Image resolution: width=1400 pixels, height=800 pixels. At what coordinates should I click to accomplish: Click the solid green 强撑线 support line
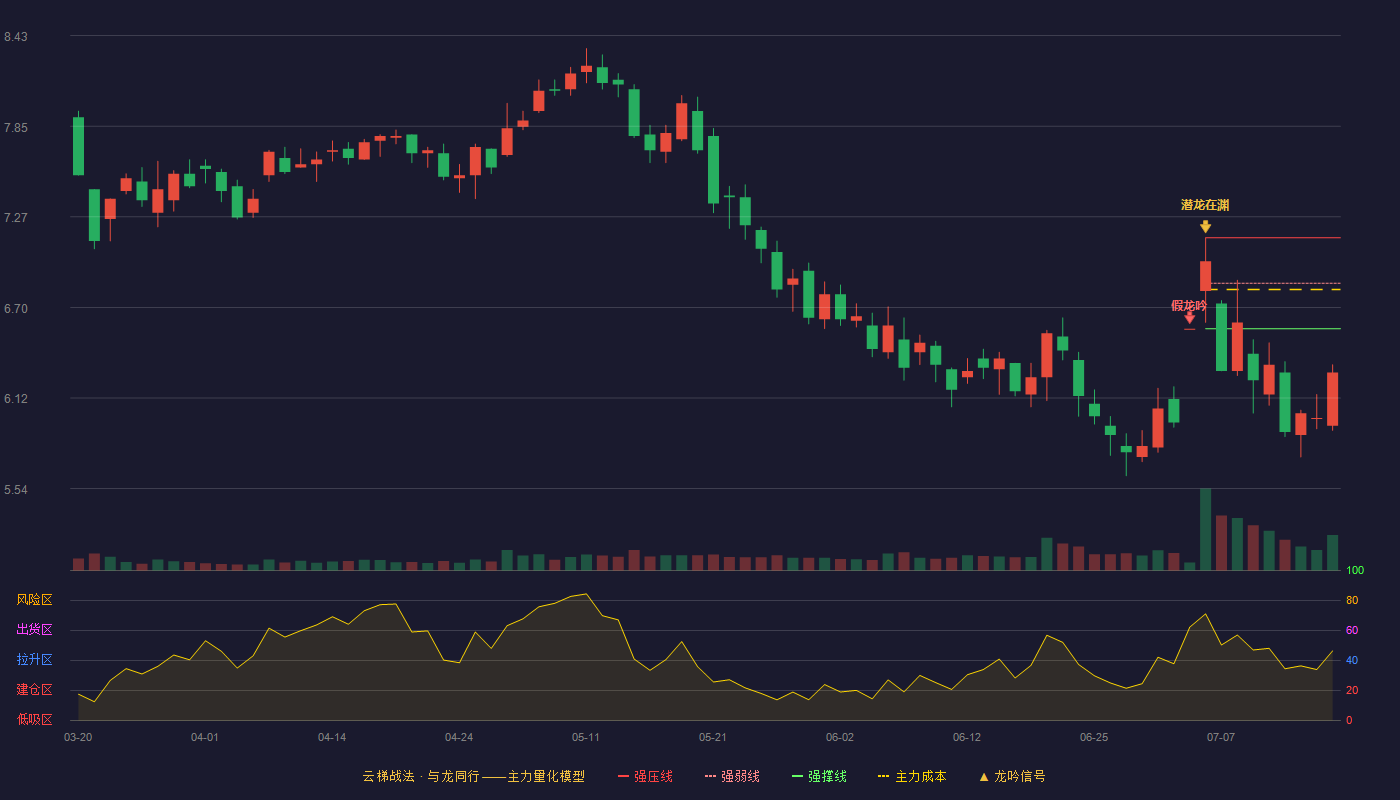click(x=1273, y=328)
